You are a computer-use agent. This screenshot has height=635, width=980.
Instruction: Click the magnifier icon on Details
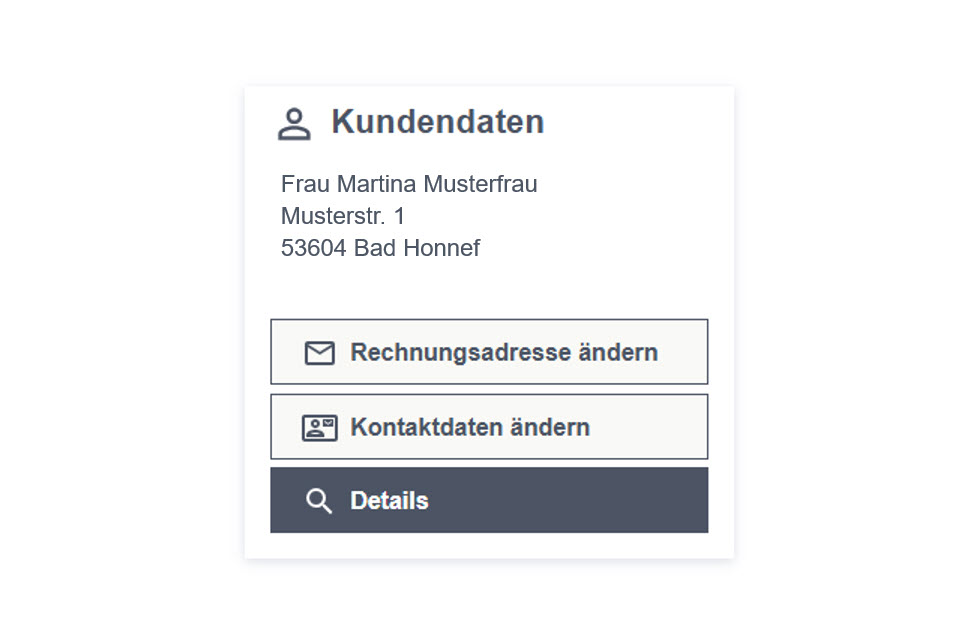[x=318, y=501]
